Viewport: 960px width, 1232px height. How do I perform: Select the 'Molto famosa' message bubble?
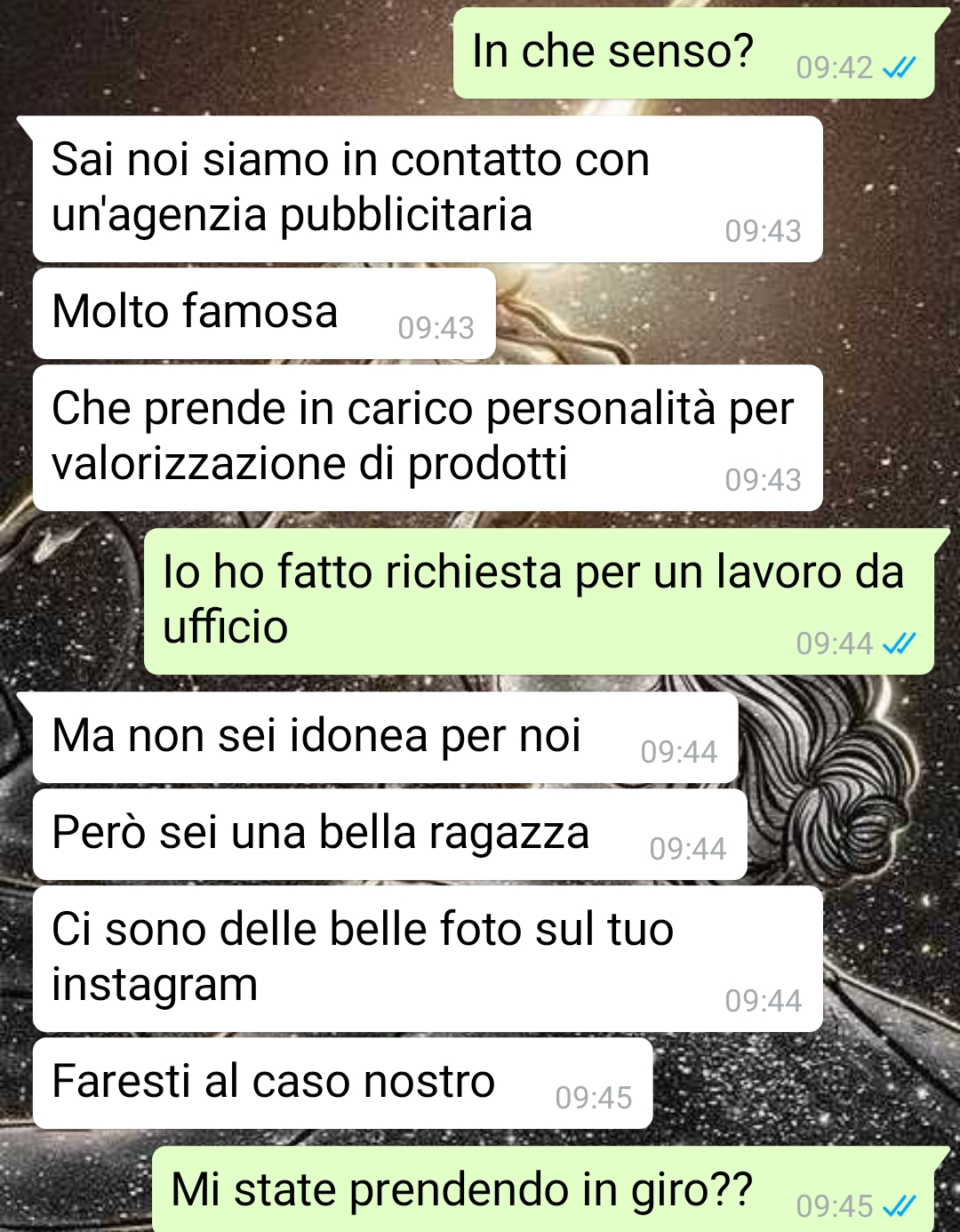point(264,314)
